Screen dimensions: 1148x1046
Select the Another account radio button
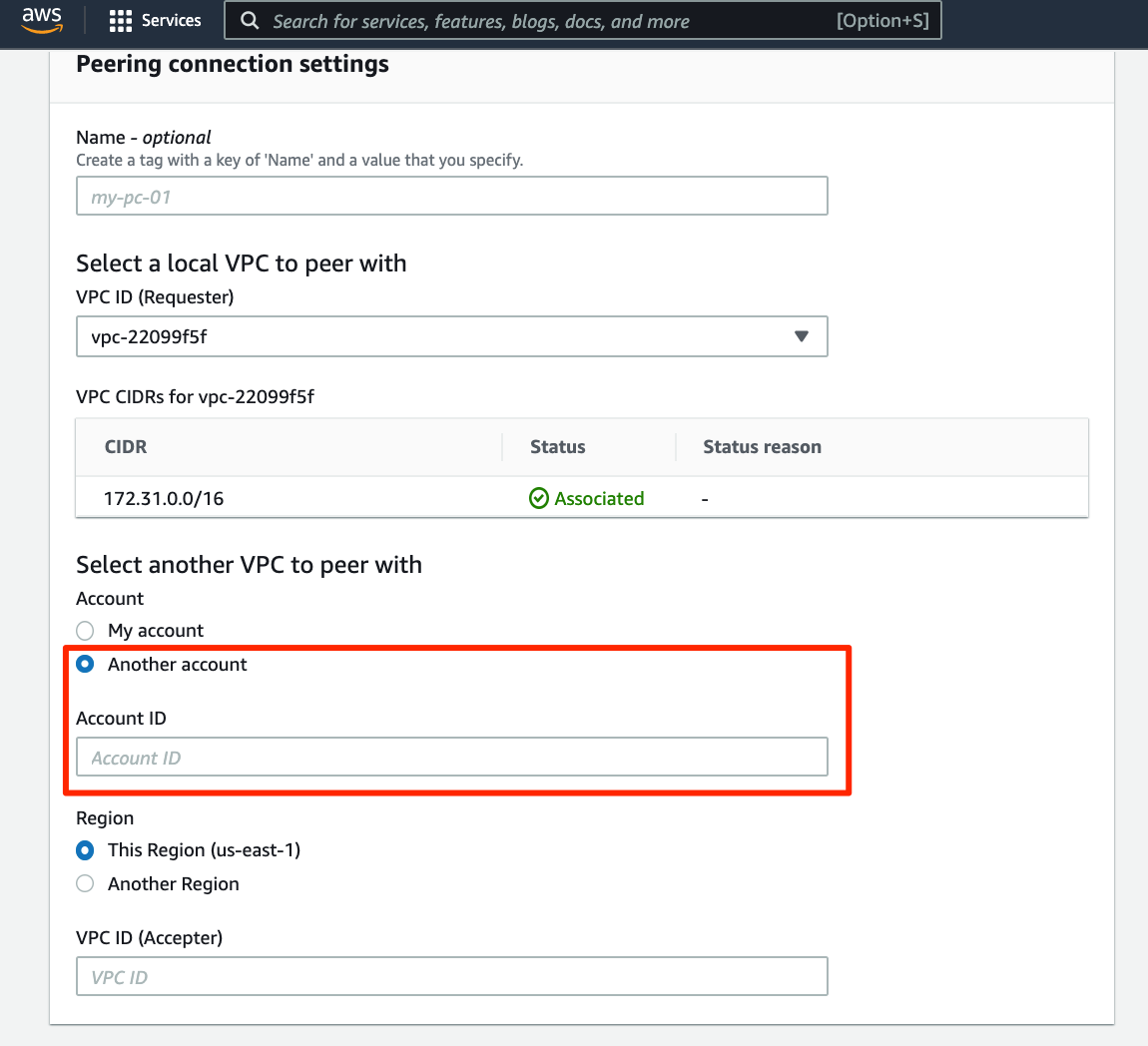[x=85, y=663]
